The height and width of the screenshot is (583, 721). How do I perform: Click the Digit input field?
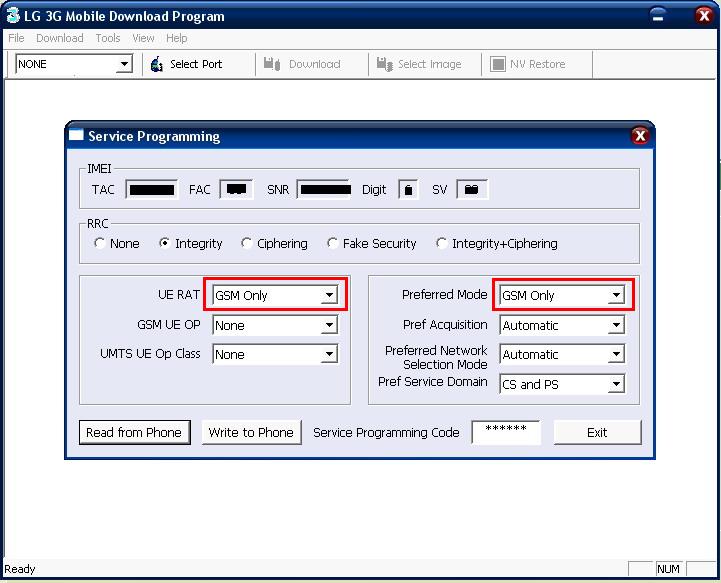click(408, 189)
